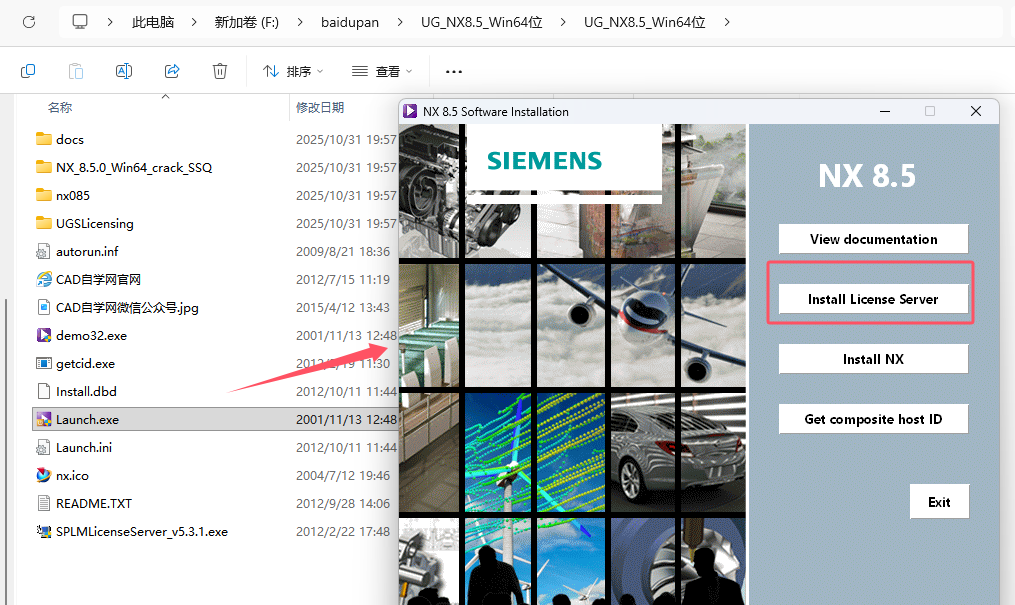Click the demo32.exe file icon
The width and height of the screenshot is (1015, 605).
click(x=43, y=335)
